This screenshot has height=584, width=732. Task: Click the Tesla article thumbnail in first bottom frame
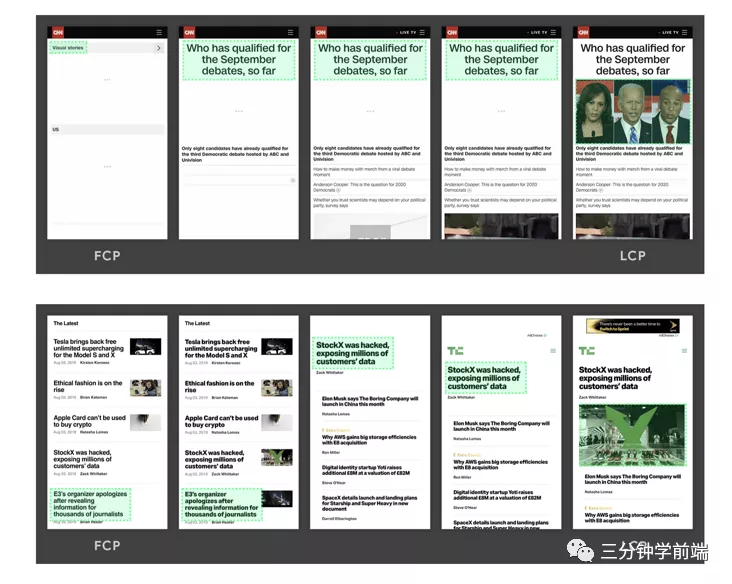[x=146, y=347]
